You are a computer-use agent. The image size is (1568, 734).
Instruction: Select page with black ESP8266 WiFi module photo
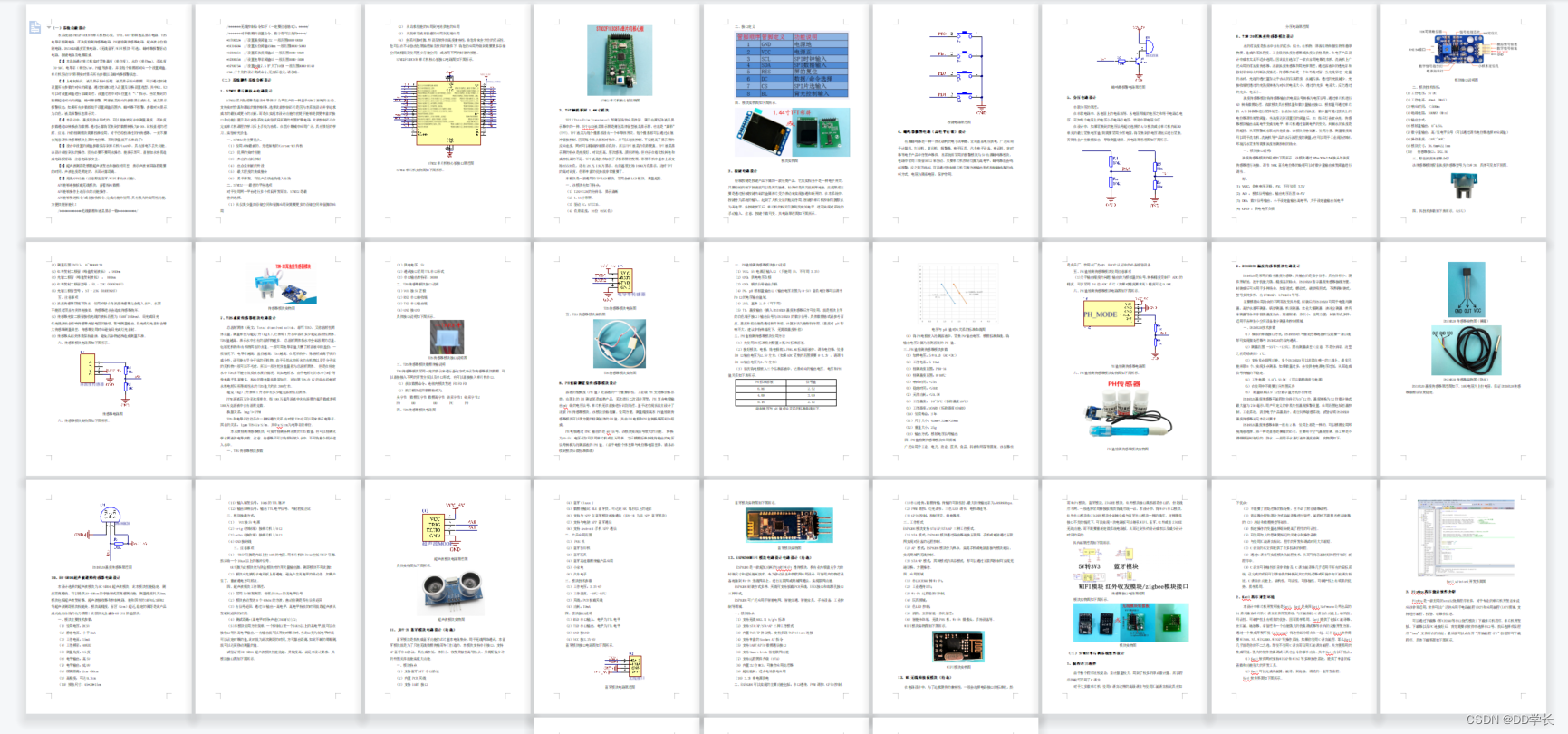[x=957, y=597]
